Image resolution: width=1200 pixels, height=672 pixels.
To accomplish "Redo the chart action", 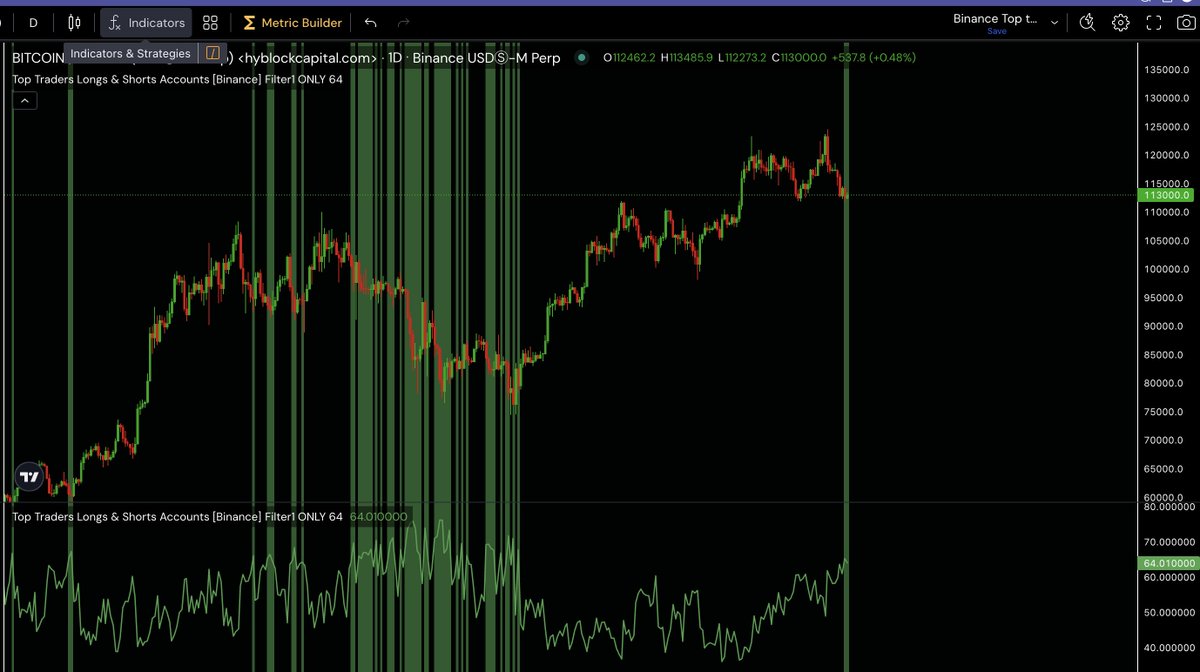I will (x=404, y=22).
